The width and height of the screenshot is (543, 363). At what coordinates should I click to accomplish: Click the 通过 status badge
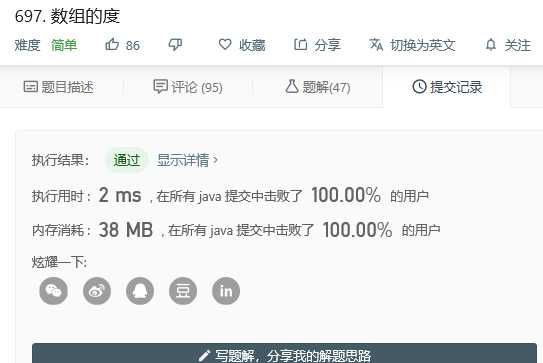(126, 160)
